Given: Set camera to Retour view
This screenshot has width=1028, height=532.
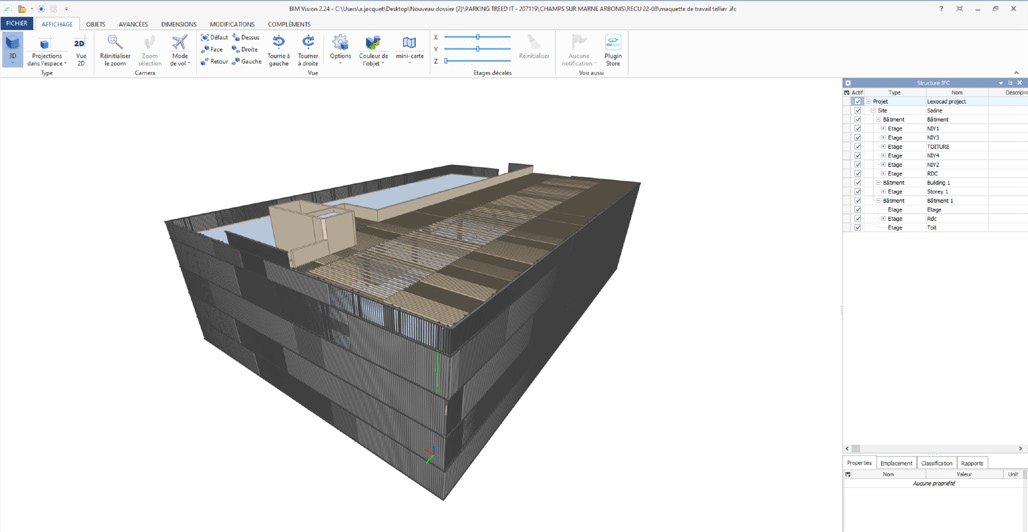Looking at the screenshot, I should (214, 61).
